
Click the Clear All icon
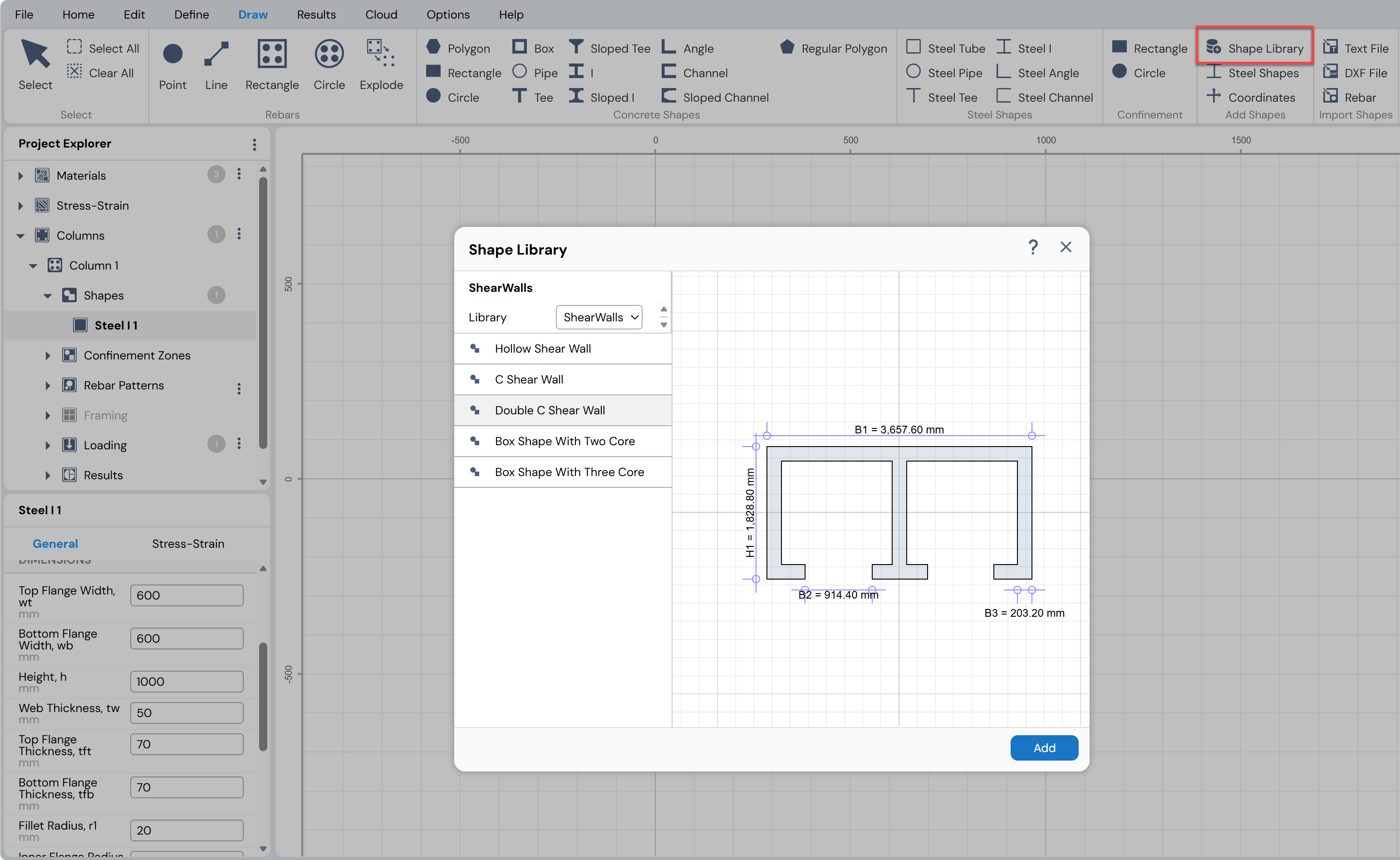point(74,72)
